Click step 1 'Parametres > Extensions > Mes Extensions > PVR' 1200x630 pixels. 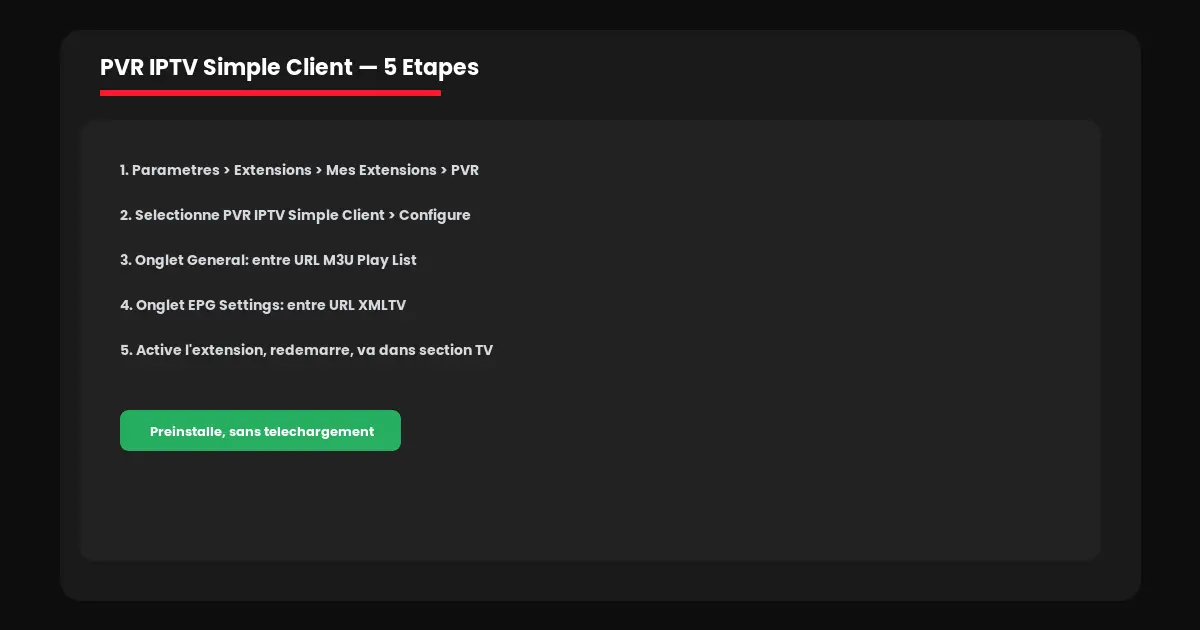coord(299,170)
